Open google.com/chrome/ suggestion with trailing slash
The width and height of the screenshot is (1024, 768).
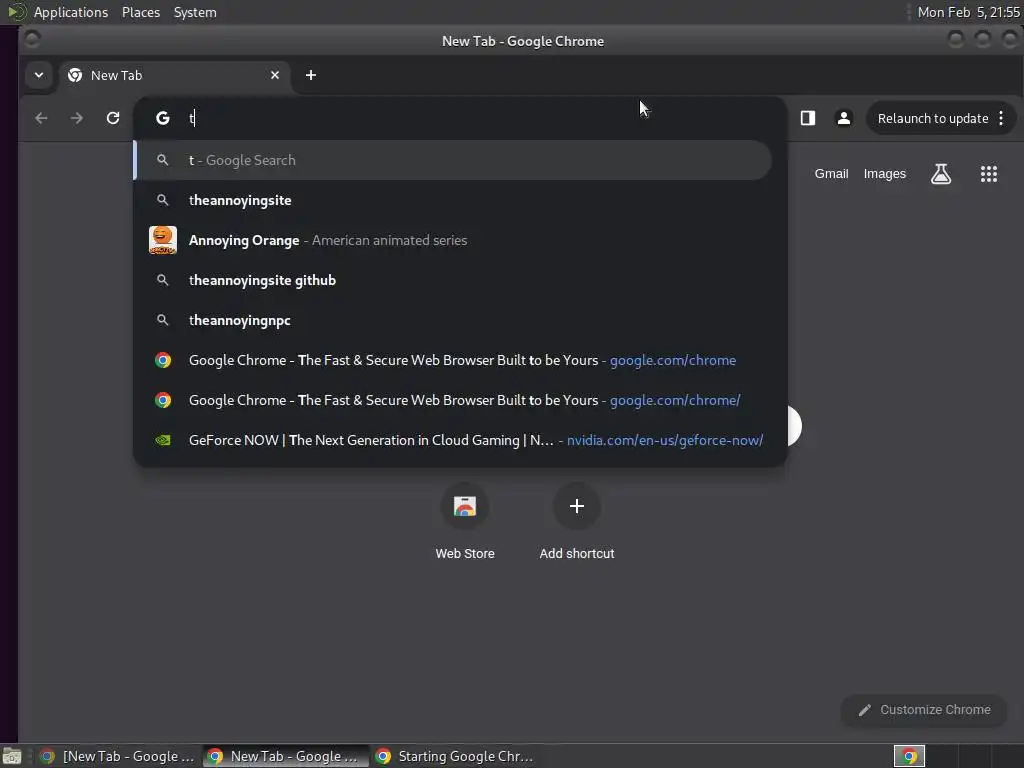click(453, 400)
